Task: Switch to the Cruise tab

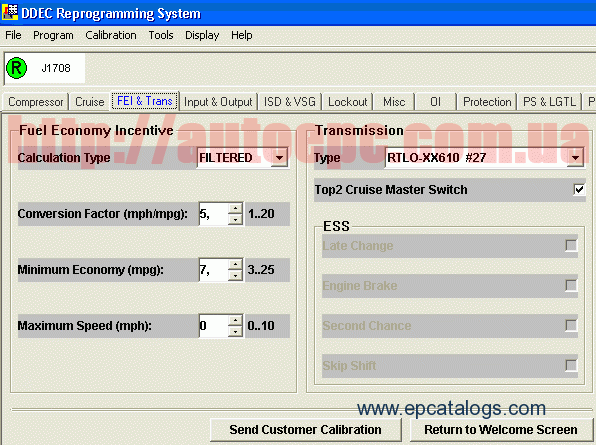Action: tap(90, 102)
